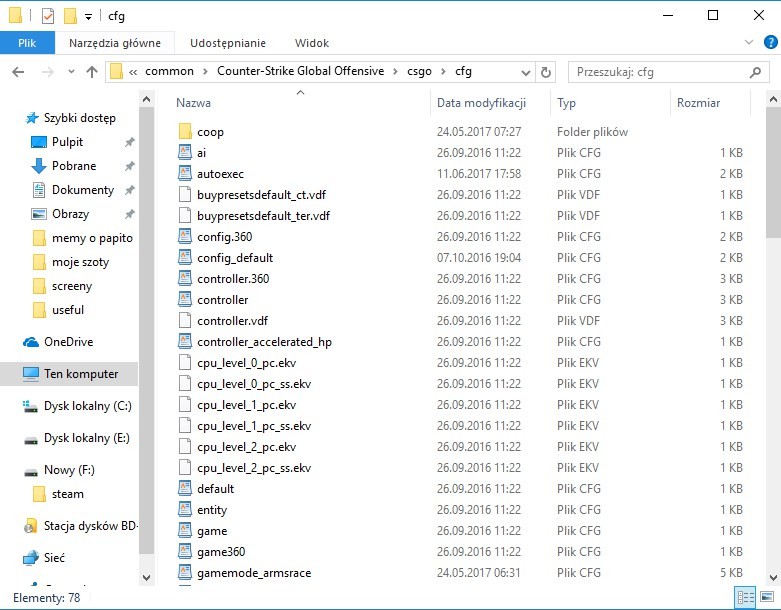
Task: Go forward with the right arrow button
Action: (47, 72)
